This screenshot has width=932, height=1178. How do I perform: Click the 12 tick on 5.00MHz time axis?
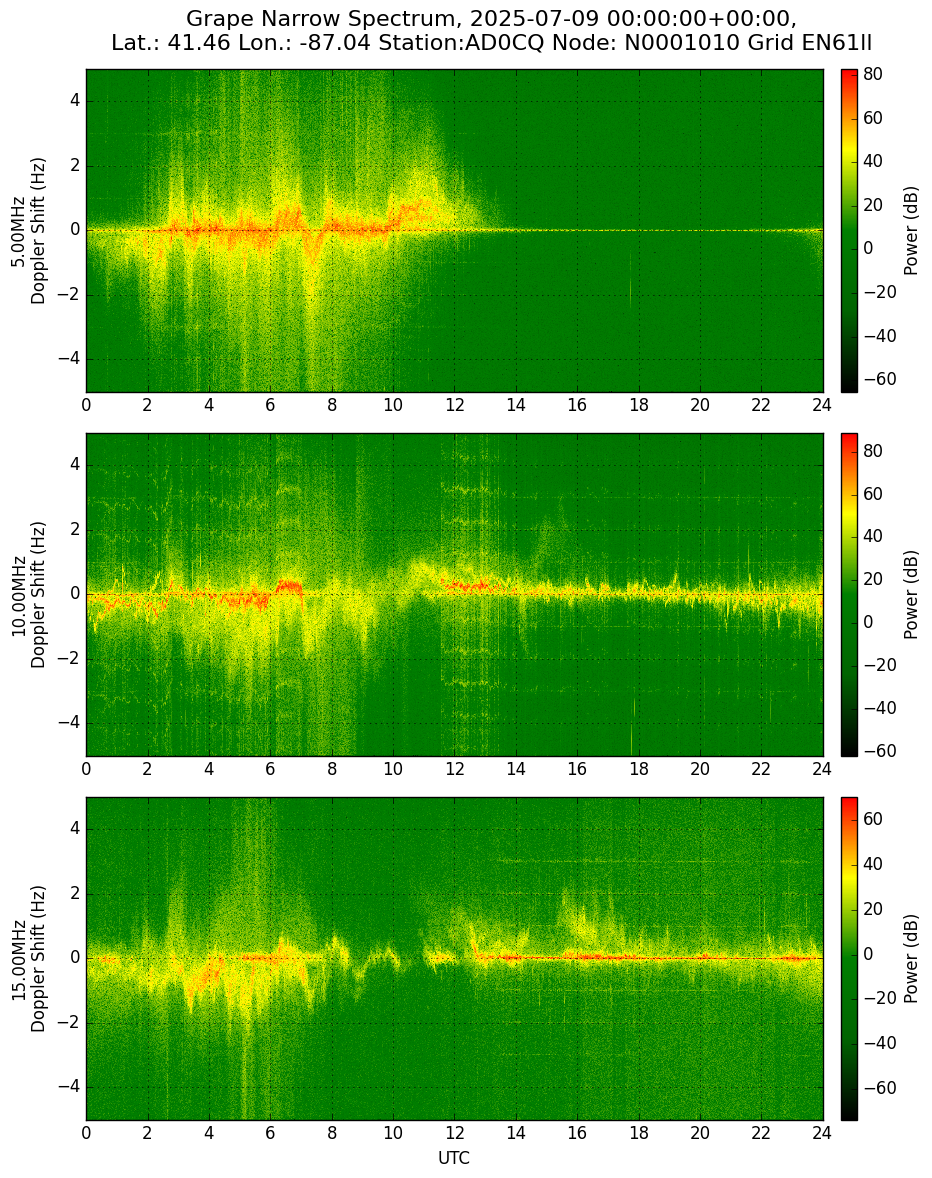[x=454, y=405]
